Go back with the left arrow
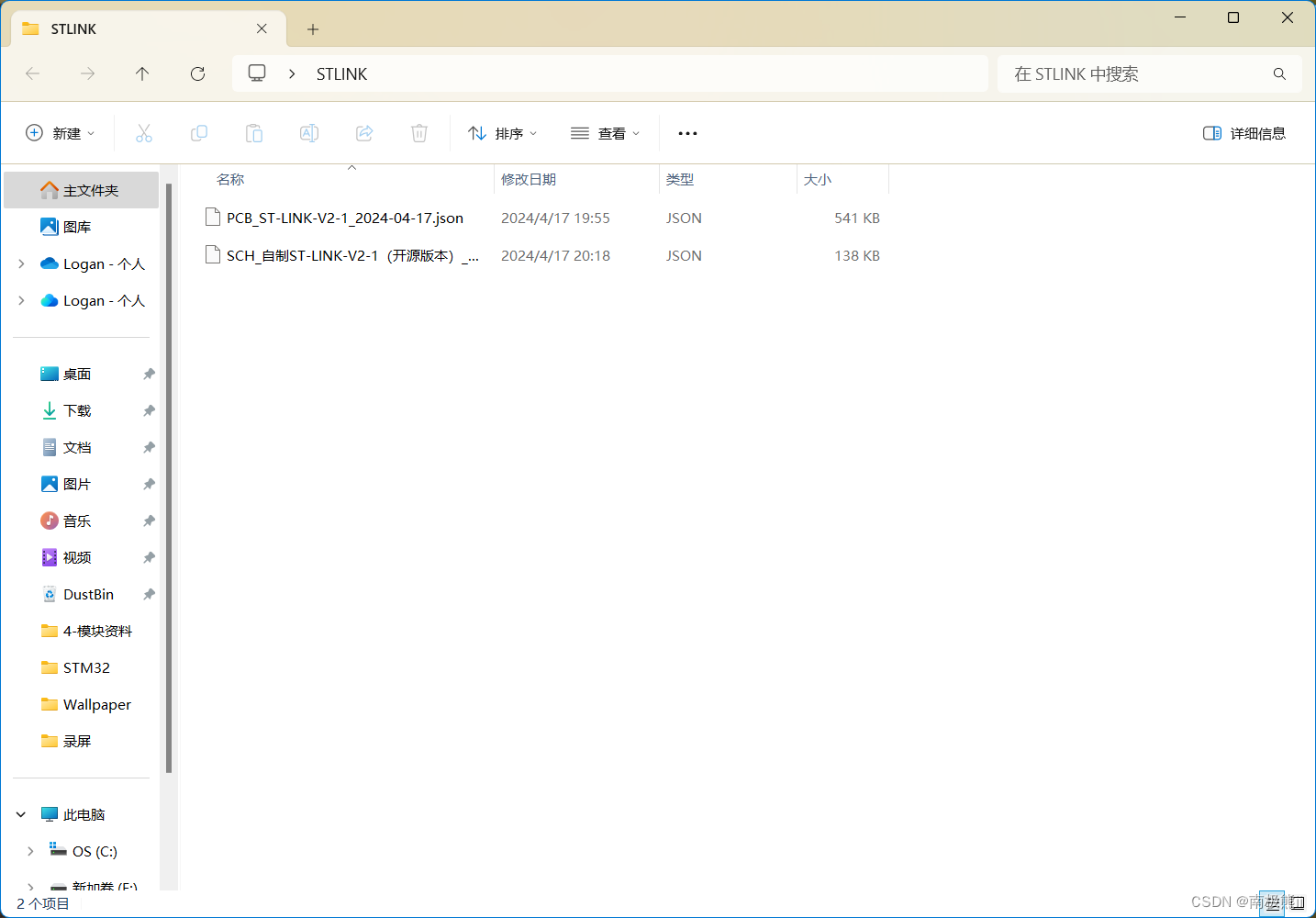This screenshot has height=918, width=1316. point(33,73)
